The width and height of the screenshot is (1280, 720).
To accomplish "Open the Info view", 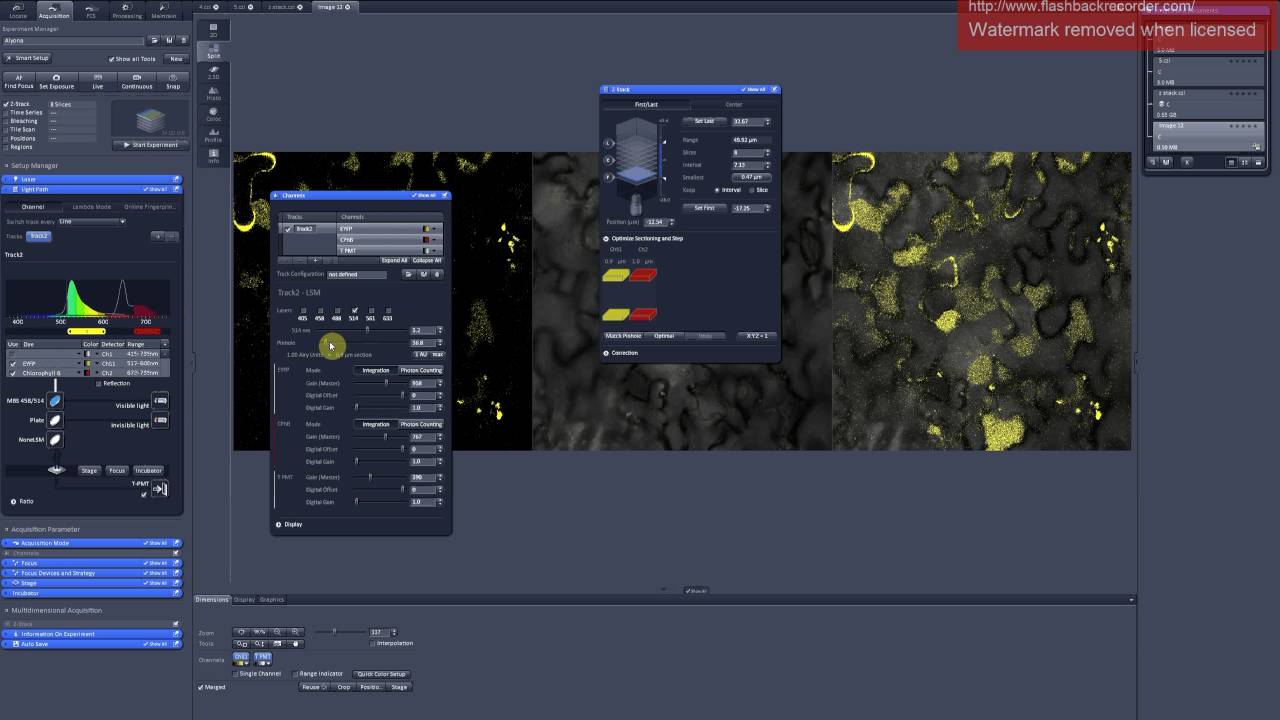I will coord(213,156).
